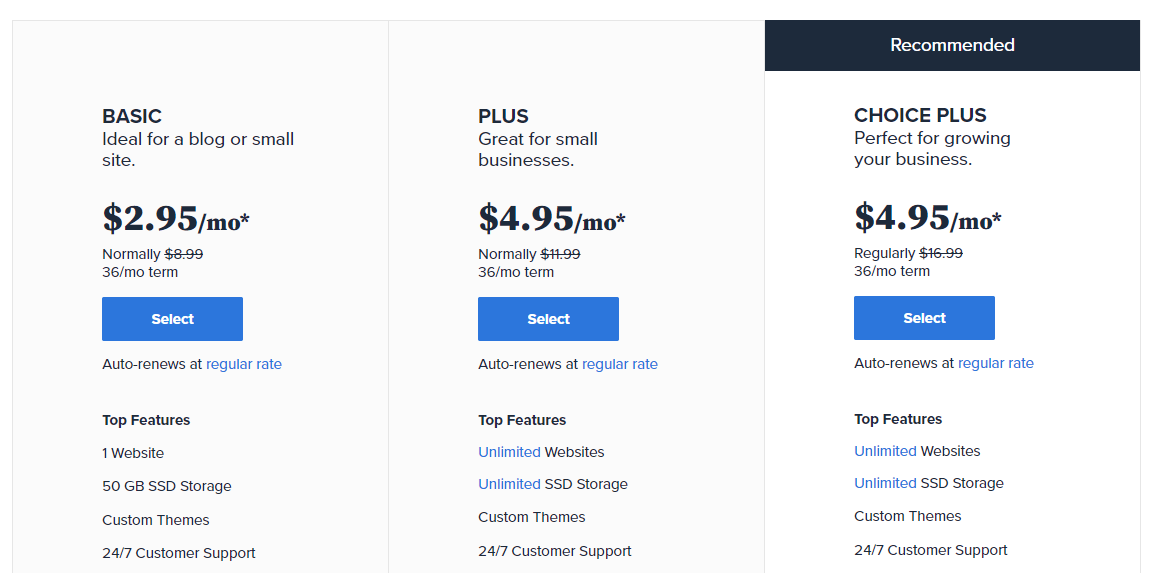The width and height of the screenshot is (1167, 573).
Task: Click Unlimited SSD Storage link in PLUS plan
Action: [x=509, y=484]
